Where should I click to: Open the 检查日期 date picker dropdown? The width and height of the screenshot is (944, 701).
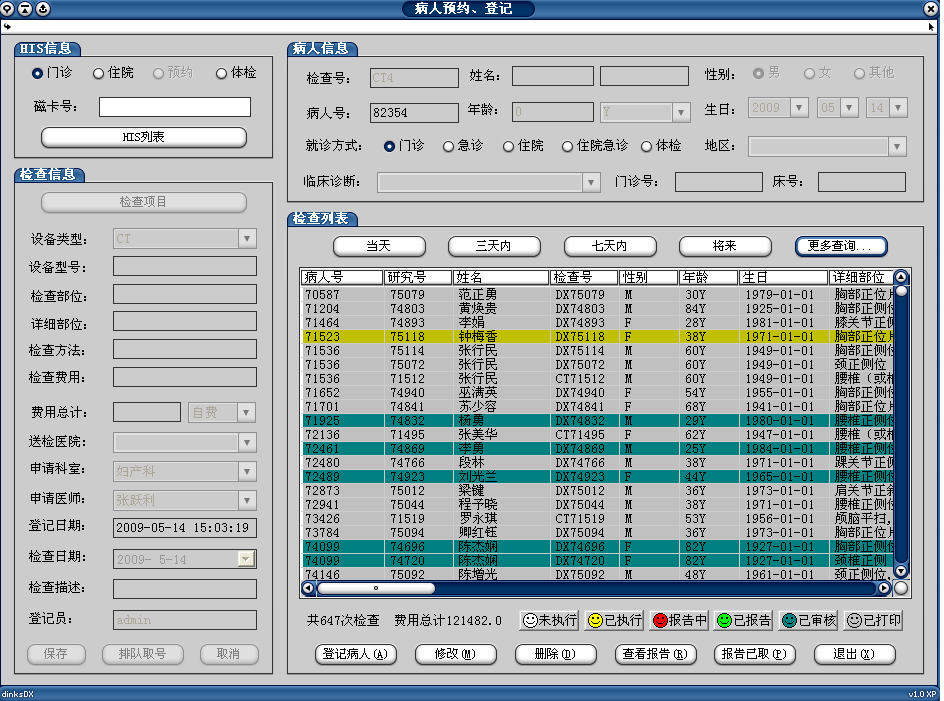point(246,560)
